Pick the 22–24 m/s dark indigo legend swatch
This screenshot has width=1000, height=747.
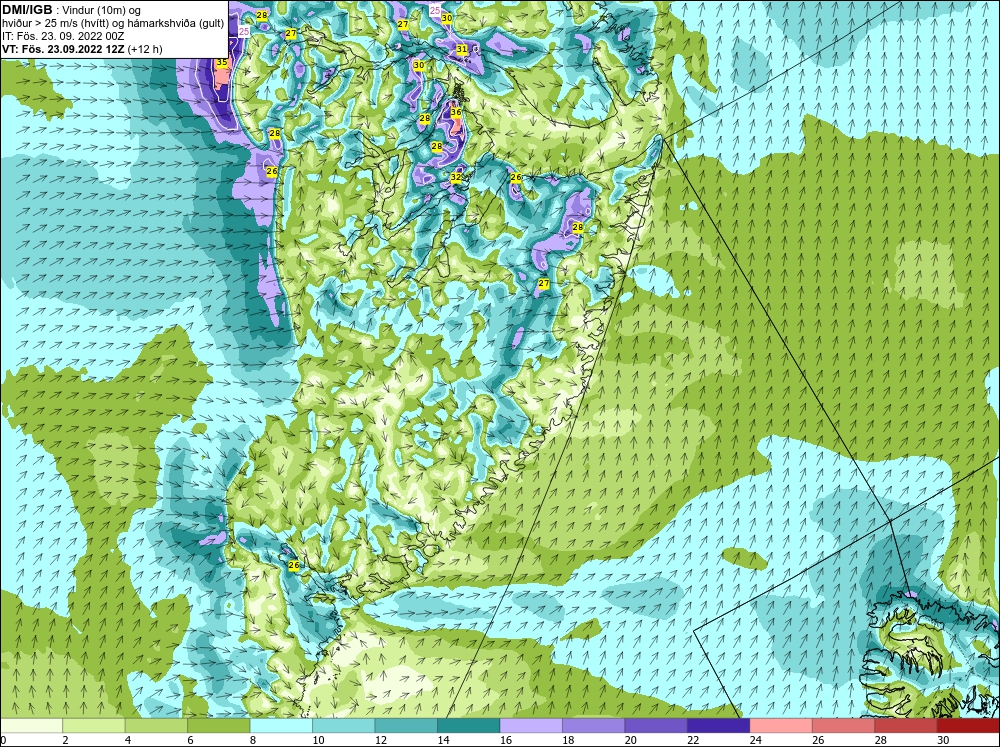719,725
